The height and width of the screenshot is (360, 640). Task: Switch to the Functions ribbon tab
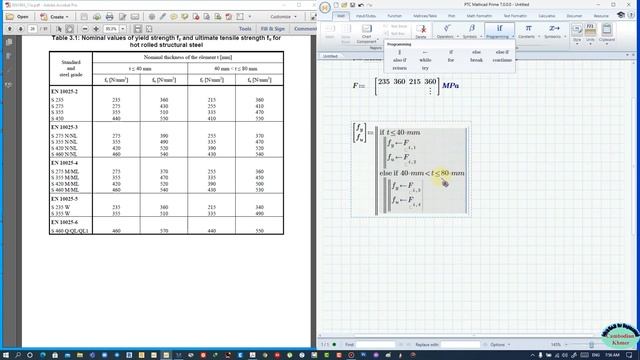pyautogui.click(x=394, y=16)
